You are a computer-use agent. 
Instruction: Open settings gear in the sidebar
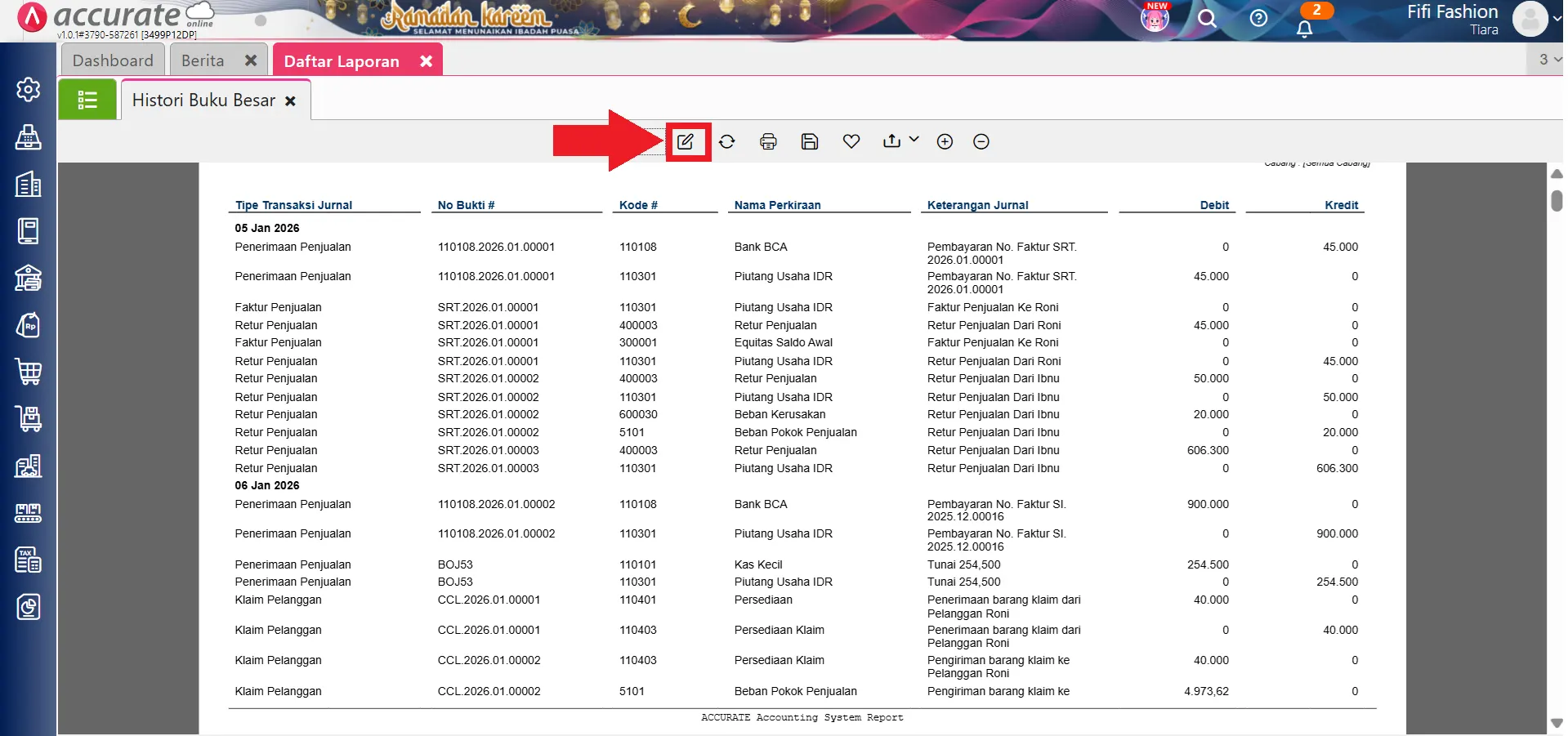coord(29,90)
